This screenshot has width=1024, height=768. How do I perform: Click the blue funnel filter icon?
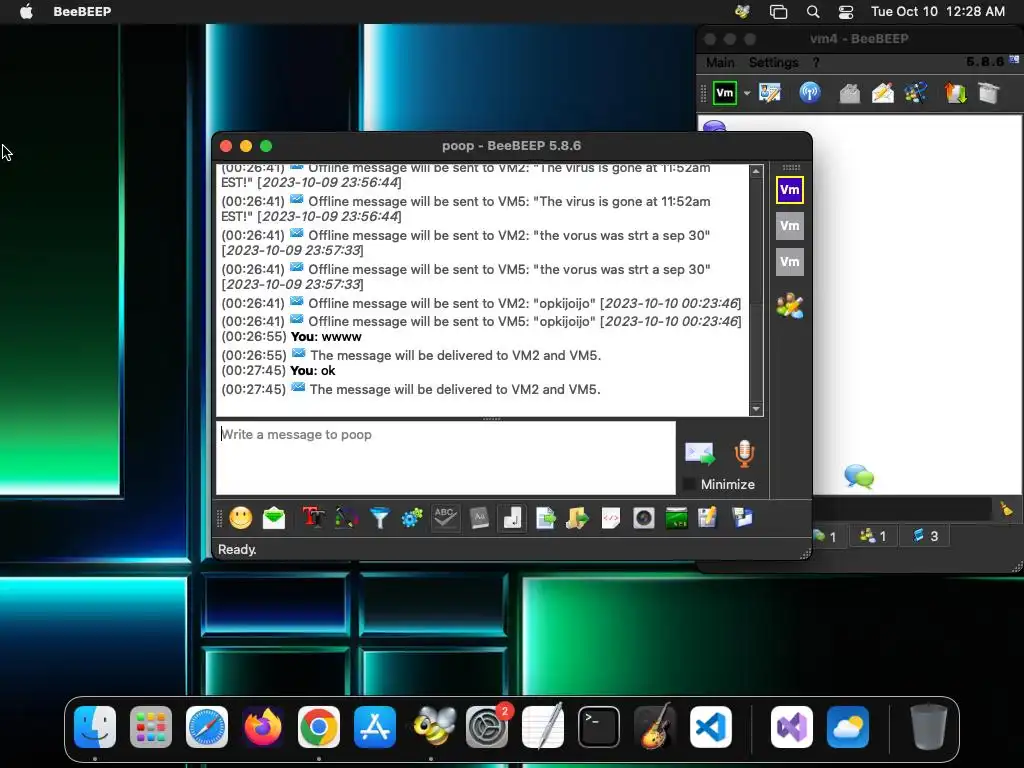click(x=379, y=519)
